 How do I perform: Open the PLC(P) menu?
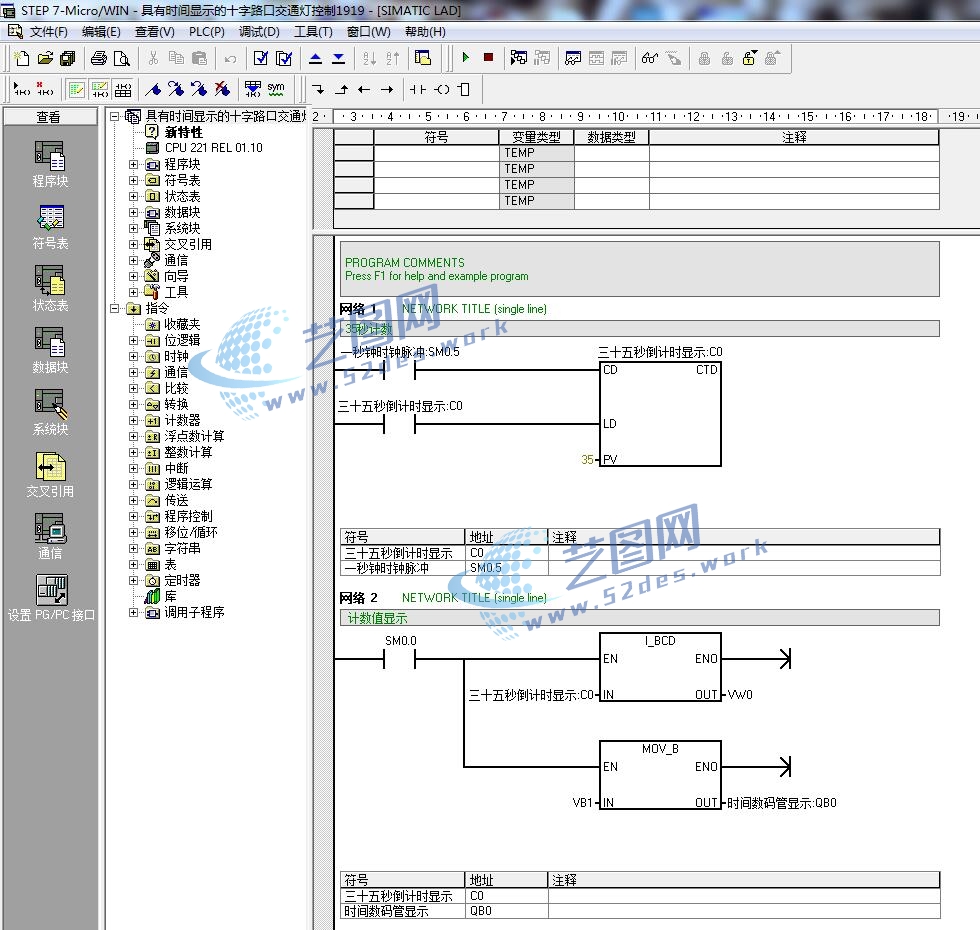click(x=207, y=32)
